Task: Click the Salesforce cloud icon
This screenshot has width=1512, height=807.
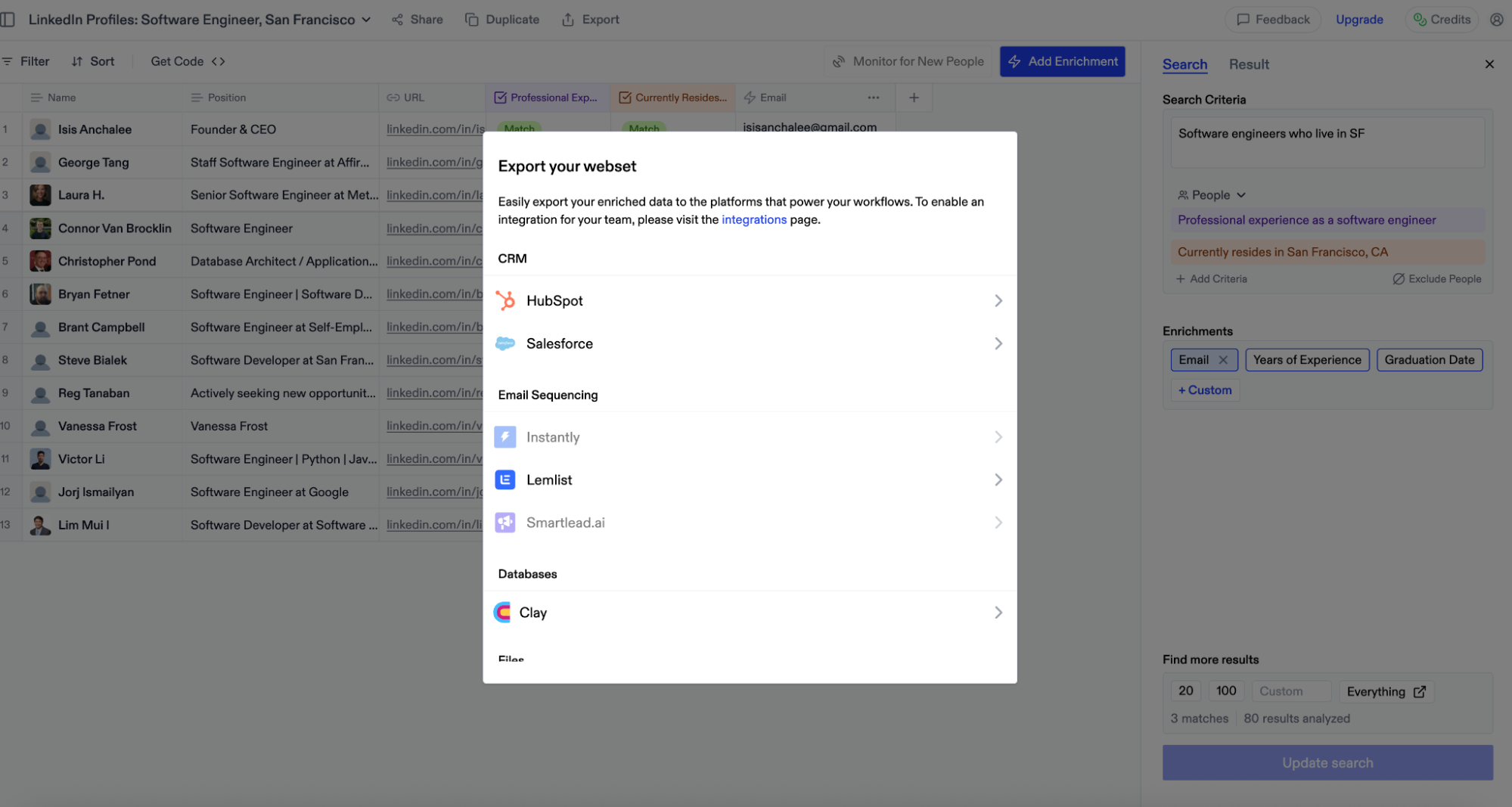Action: click(505, 343)
